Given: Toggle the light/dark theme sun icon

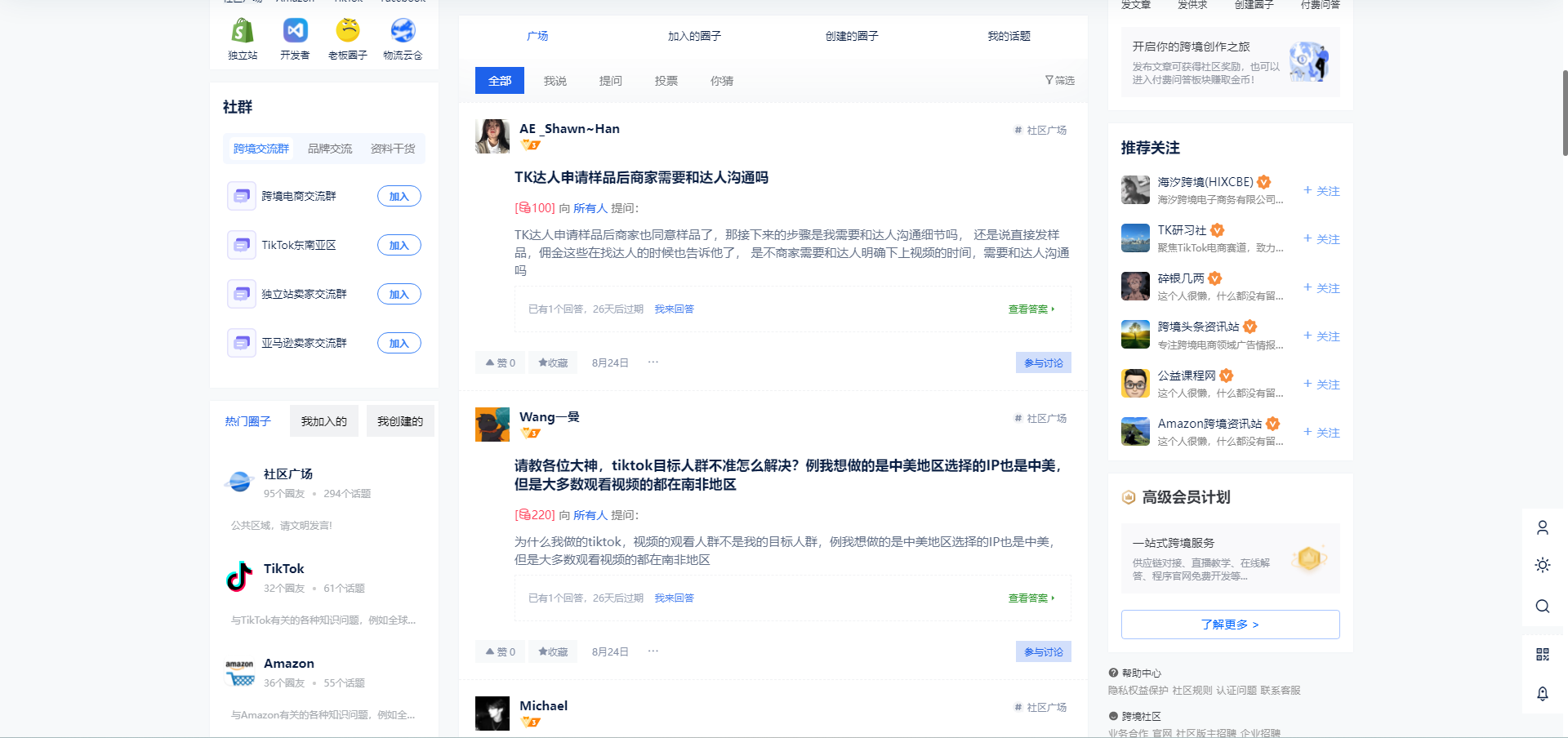Looking at the screenshot, I should (x=1543, y=565).
